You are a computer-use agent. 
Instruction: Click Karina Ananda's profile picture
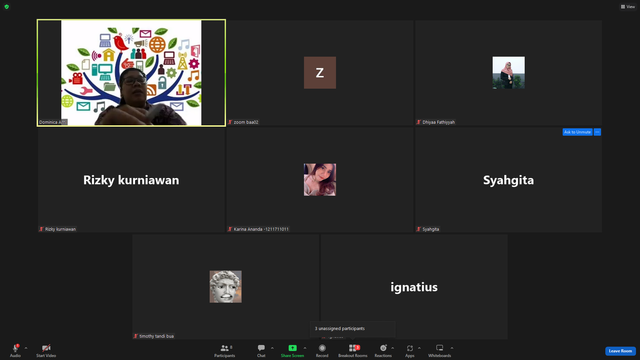click(320, 180)
